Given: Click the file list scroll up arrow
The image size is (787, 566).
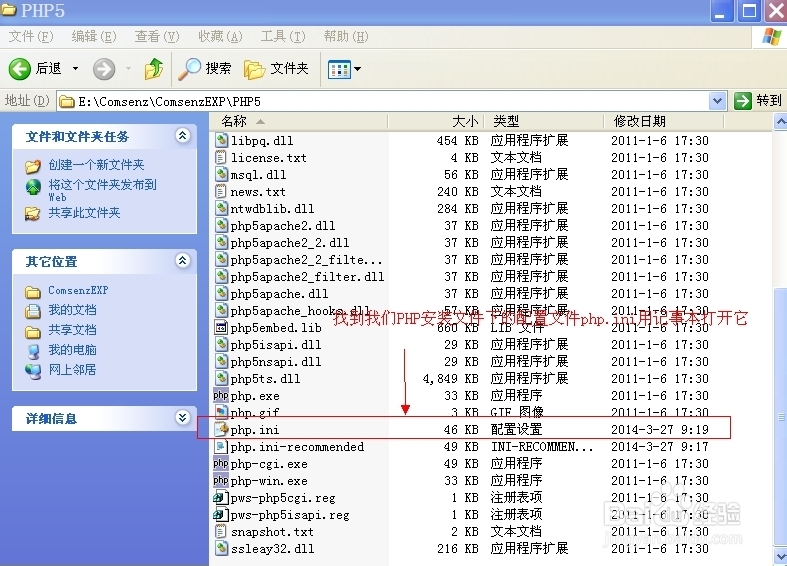Looking at the screenshot, I should point(780,121).
